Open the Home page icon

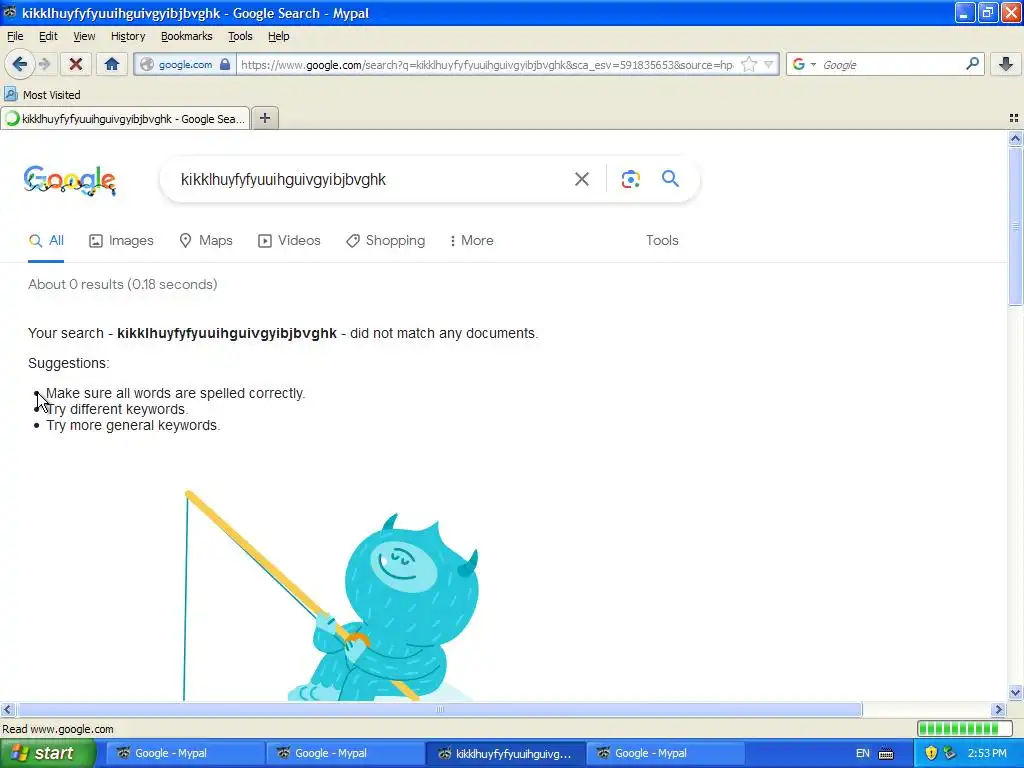112,64
